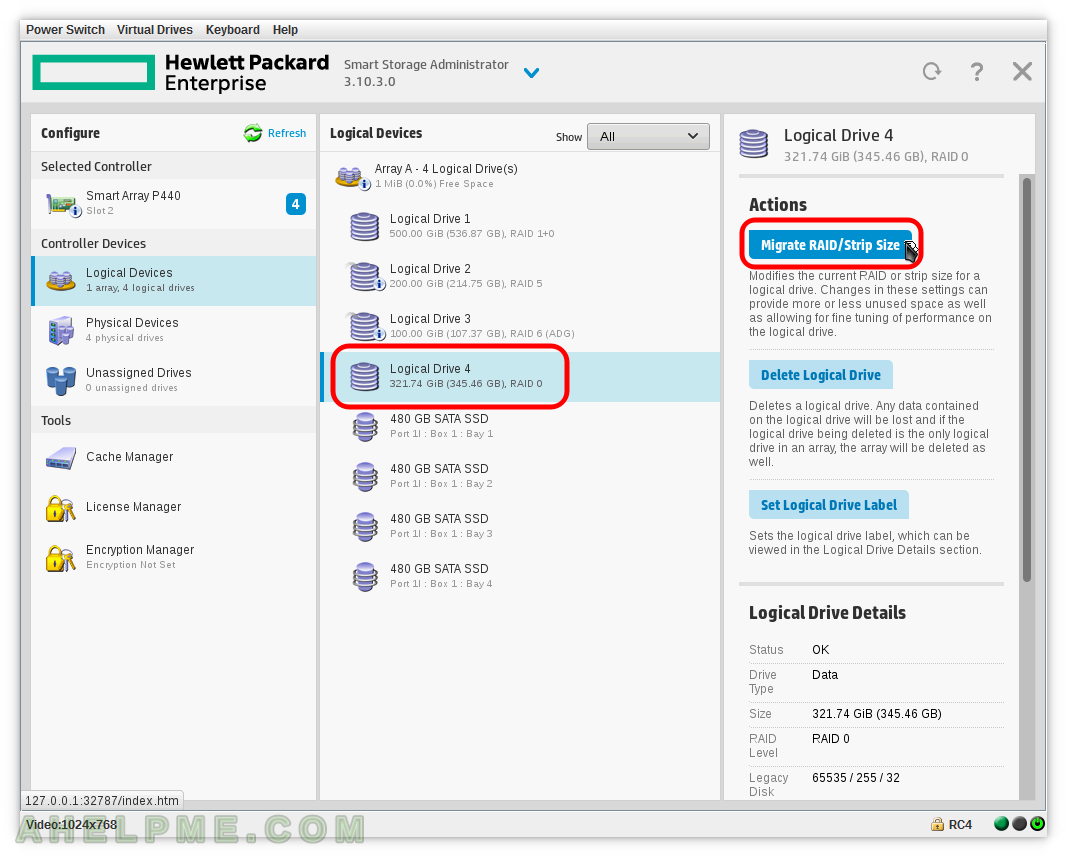Click Delete Logical Drive button
This screenshot has width=1067, height=857.
coord(821,375)
